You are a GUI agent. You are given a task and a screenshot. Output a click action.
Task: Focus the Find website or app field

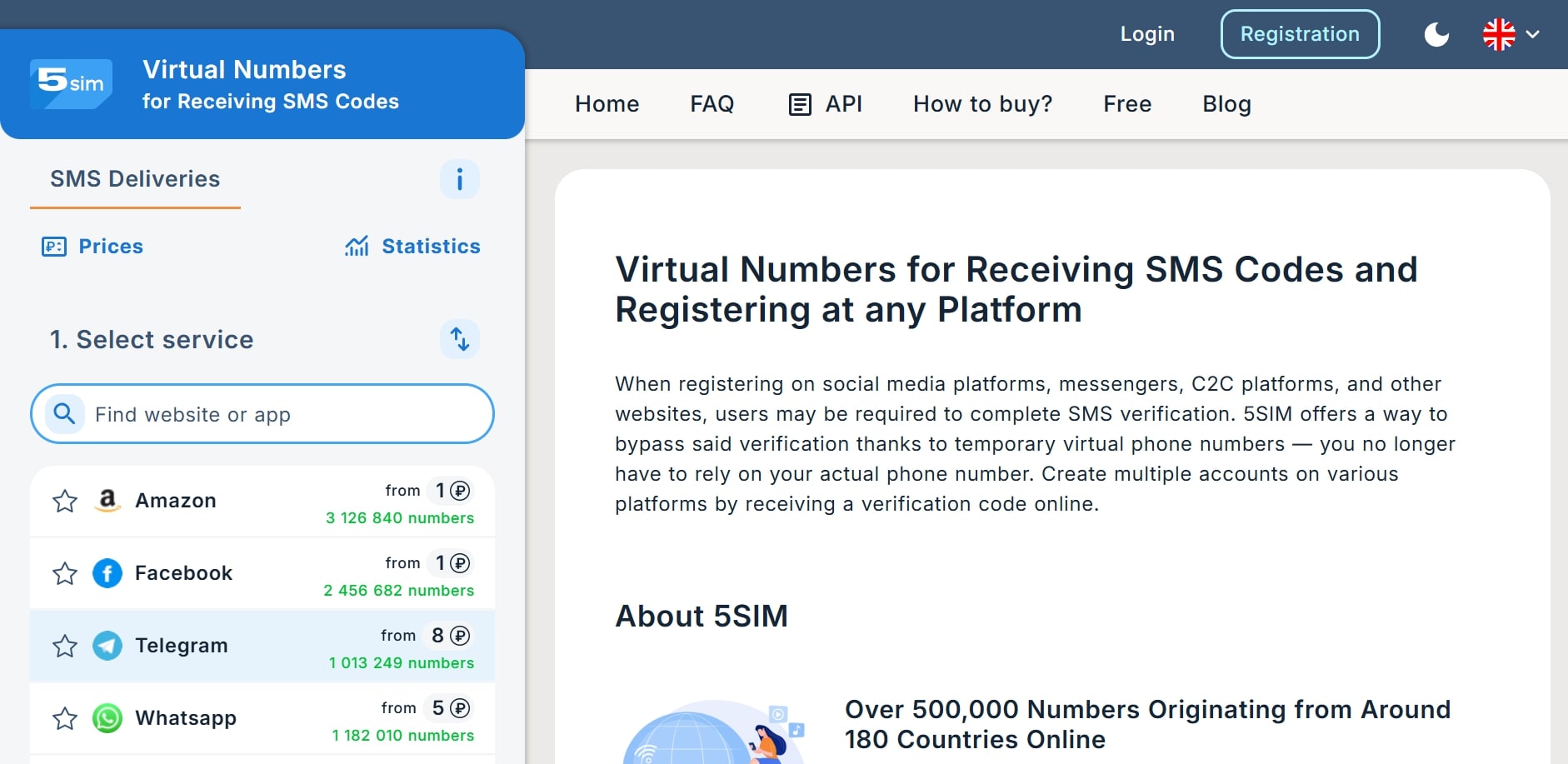(262, 414)
